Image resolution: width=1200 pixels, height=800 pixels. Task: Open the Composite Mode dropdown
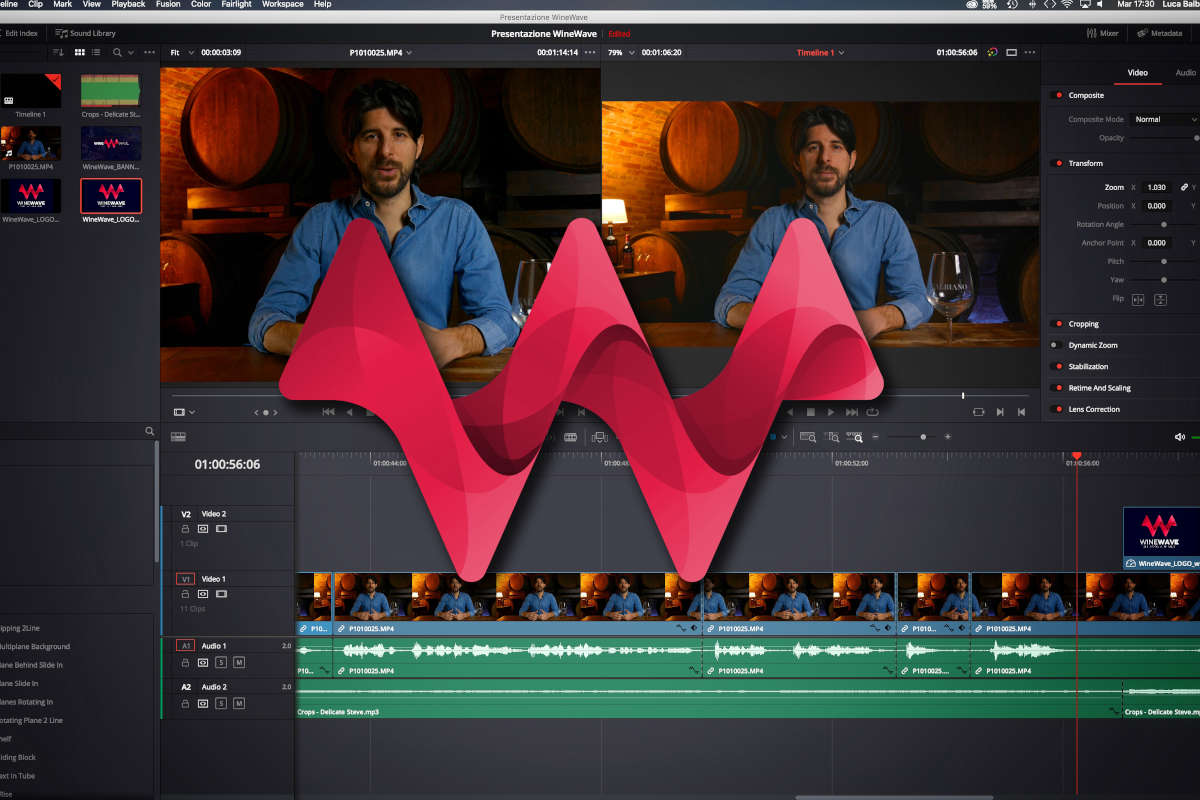(x=1164, y=119)
